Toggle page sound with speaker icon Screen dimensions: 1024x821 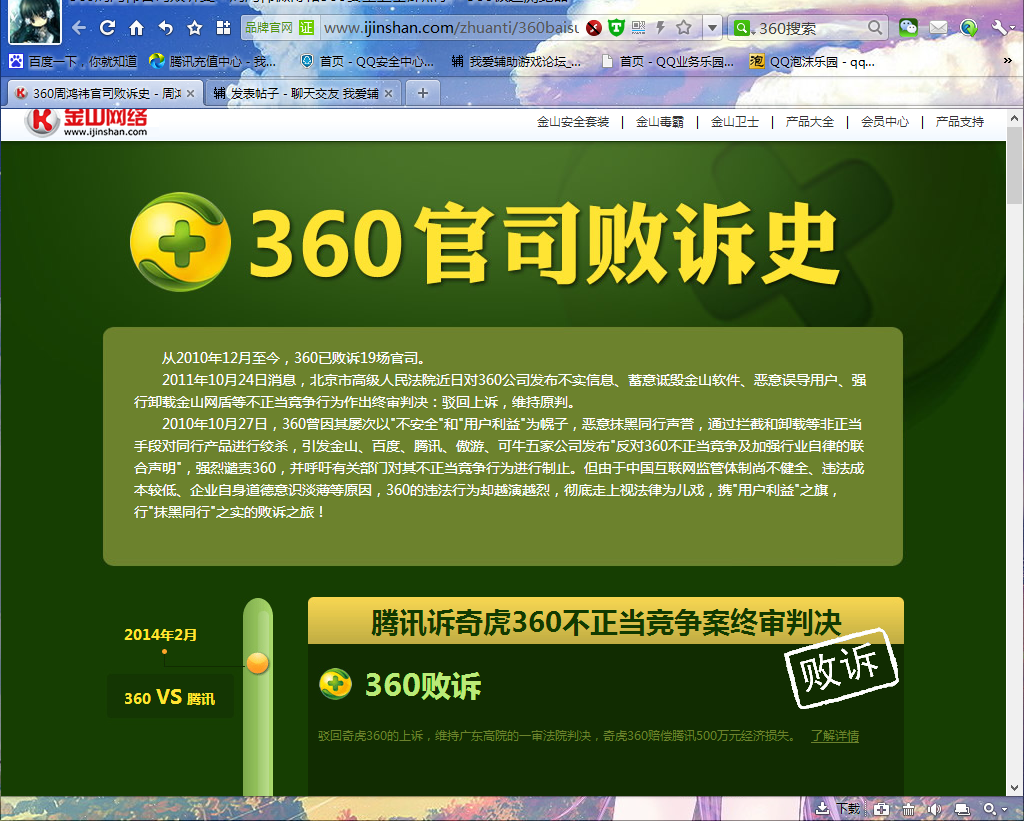pos(935,809)
